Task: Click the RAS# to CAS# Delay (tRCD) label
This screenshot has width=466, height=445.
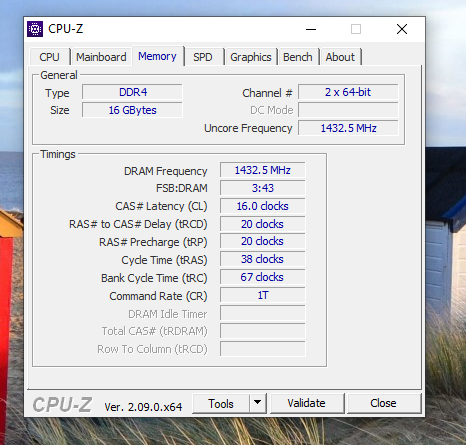Action: click(x=138, y=224)
